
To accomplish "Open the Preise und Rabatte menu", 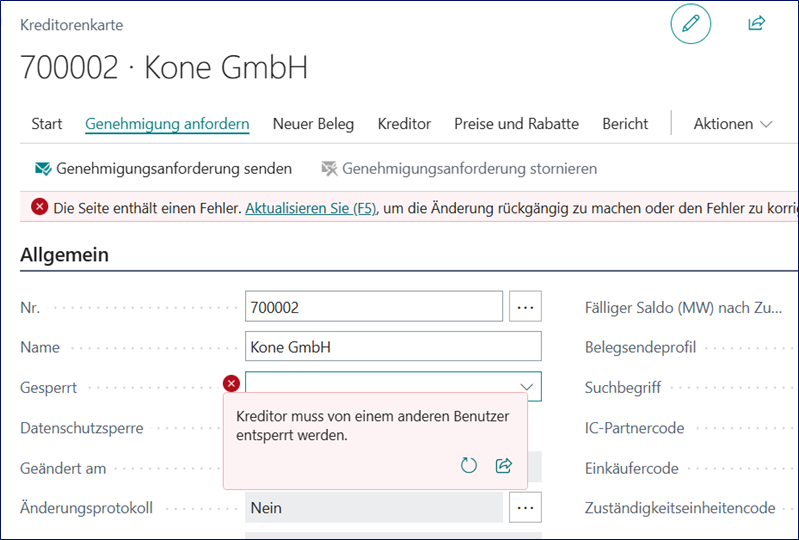I will (516, 124).
